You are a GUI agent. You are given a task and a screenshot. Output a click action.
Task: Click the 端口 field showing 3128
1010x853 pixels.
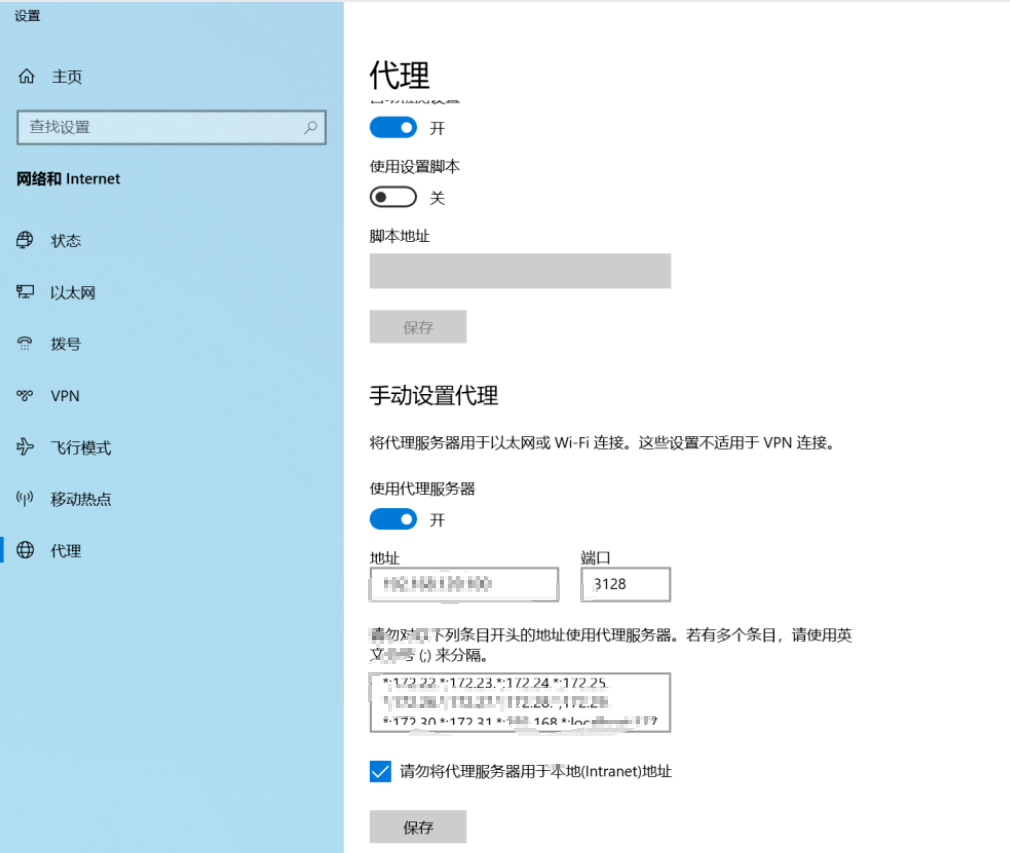(x=625, y=584)
